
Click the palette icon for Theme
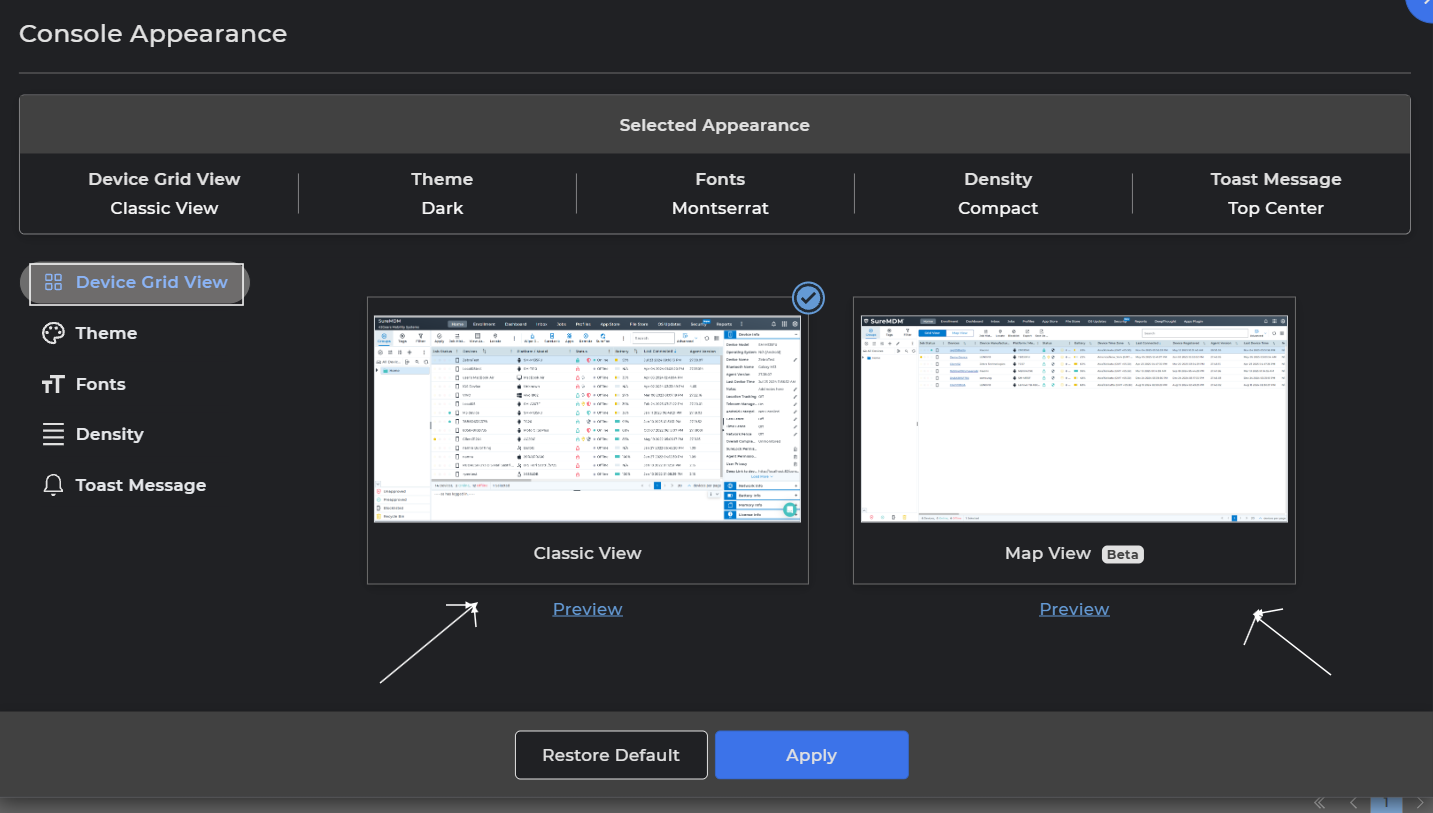tap(53, 333)
